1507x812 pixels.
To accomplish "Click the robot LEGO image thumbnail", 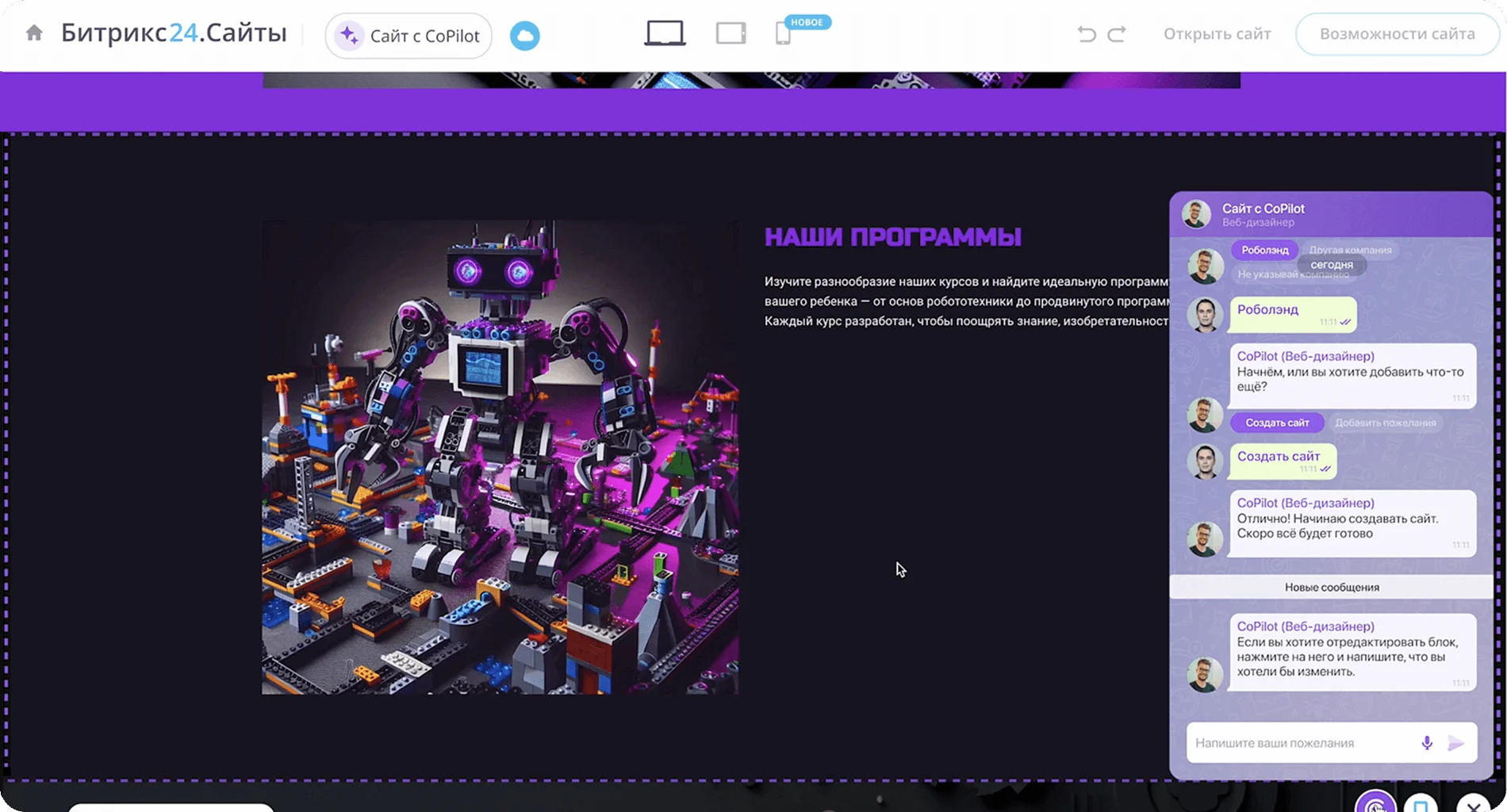I will [x=500, y=458].
